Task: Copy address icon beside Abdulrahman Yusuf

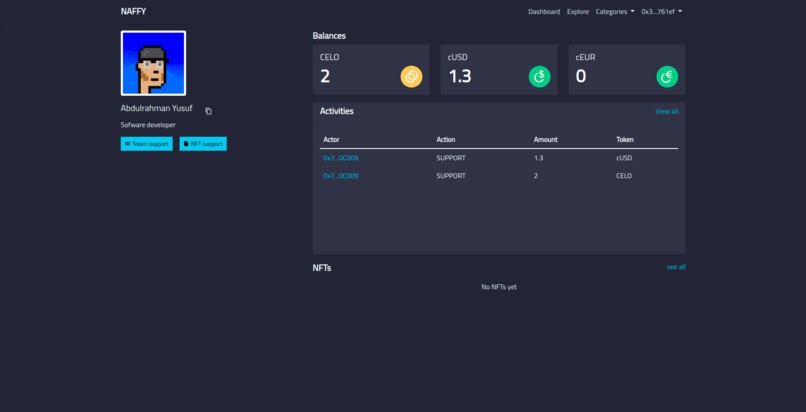Action: point(208,111)
